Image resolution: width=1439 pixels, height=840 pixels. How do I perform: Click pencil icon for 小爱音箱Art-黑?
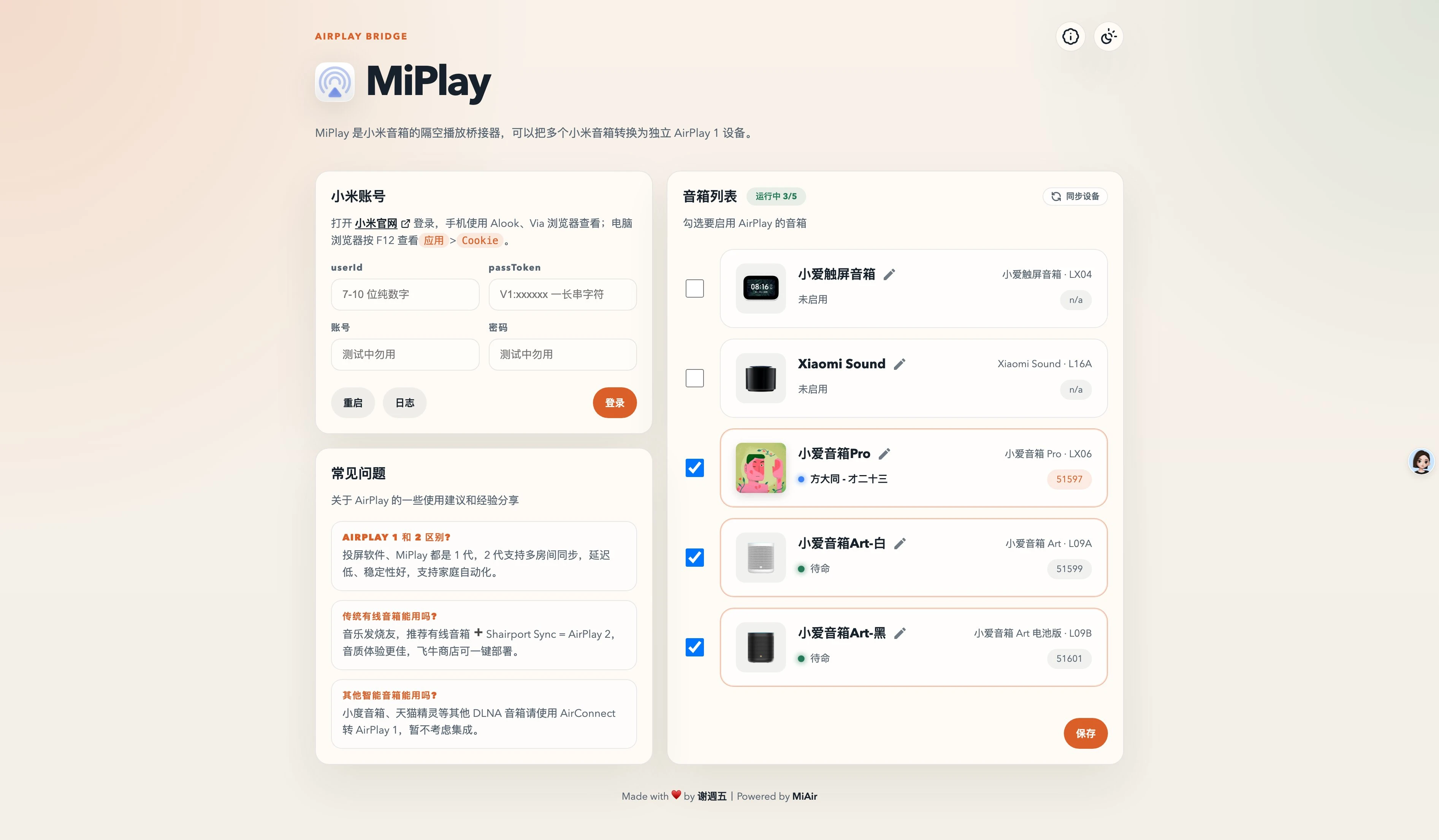click(899, 633)
